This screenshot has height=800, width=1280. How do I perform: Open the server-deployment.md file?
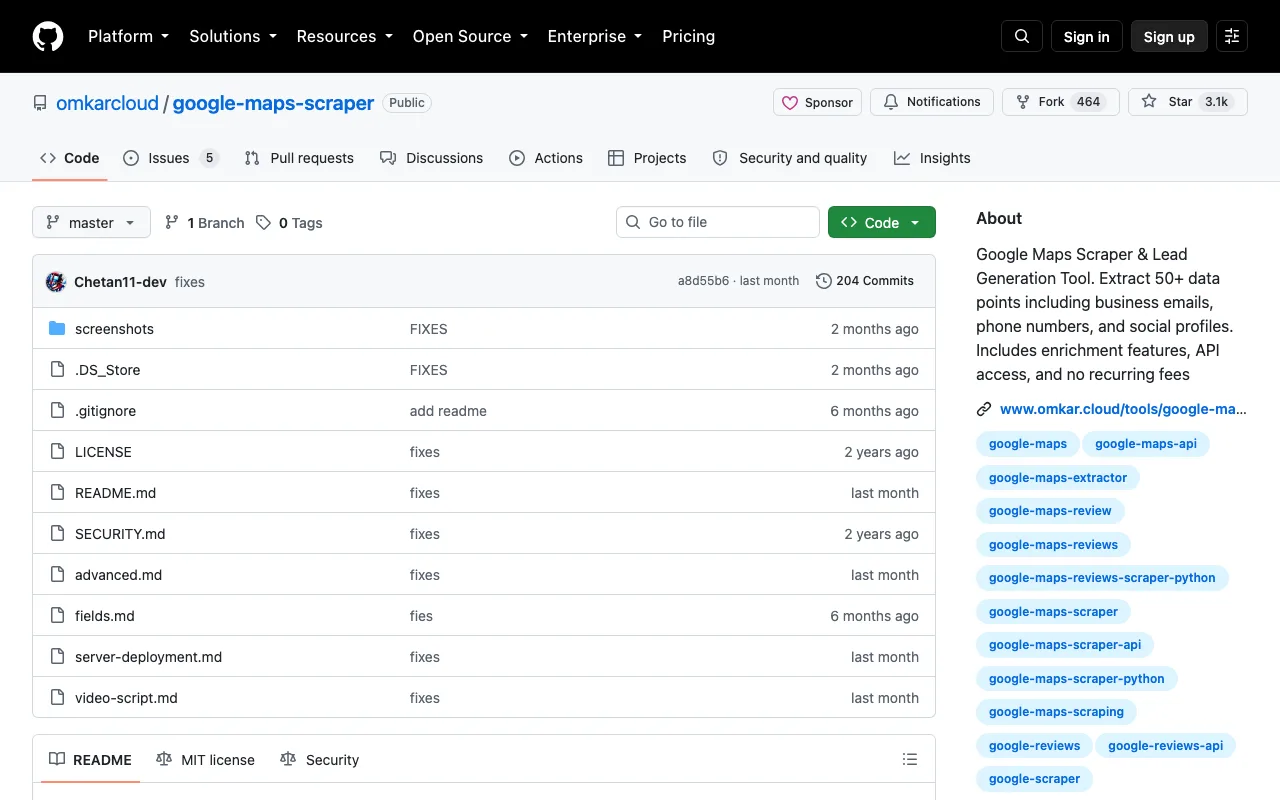click(148, 657)
